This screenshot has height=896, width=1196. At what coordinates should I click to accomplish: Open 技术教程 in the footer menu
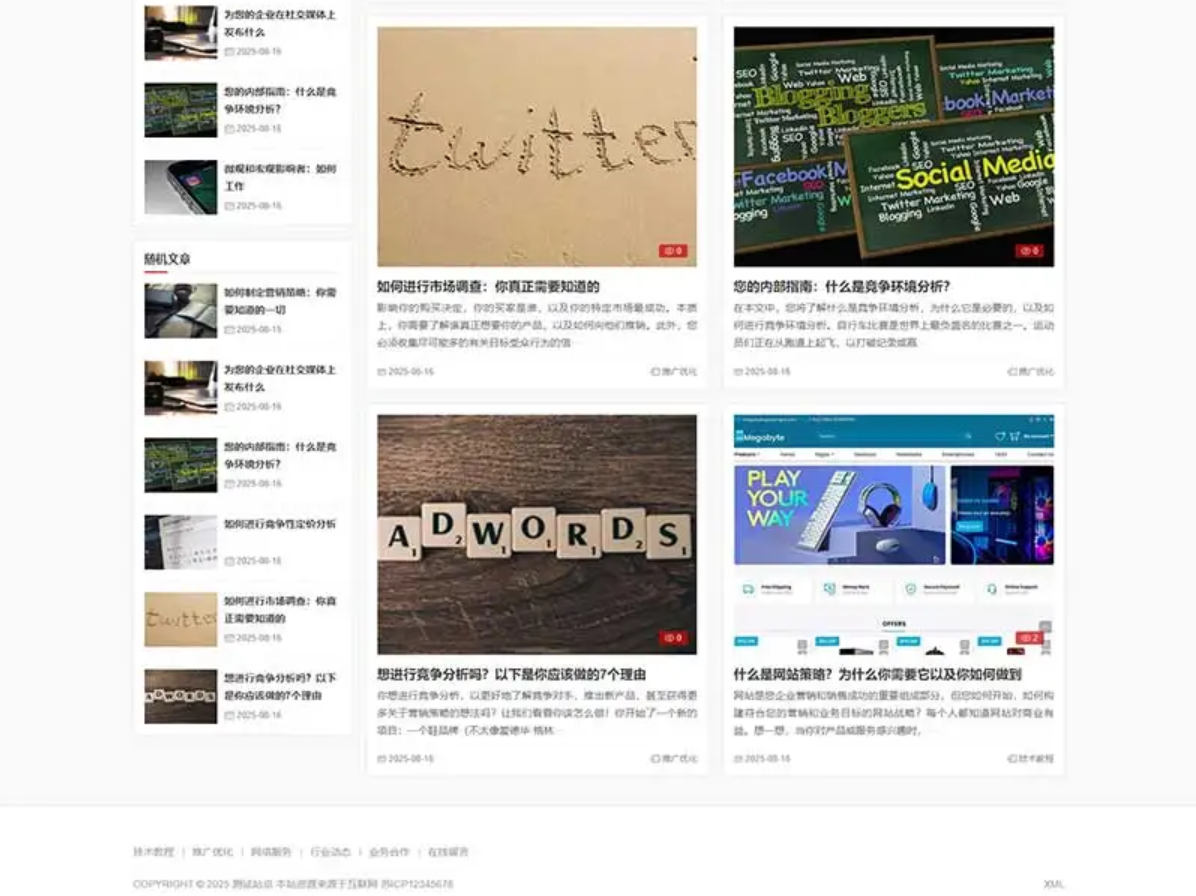pos(154,852)
